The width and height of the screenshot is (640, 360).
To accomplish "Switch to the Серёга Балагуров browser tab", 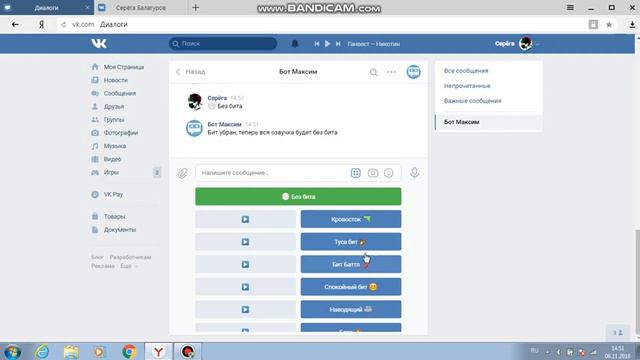I will (x=140, y=8).
